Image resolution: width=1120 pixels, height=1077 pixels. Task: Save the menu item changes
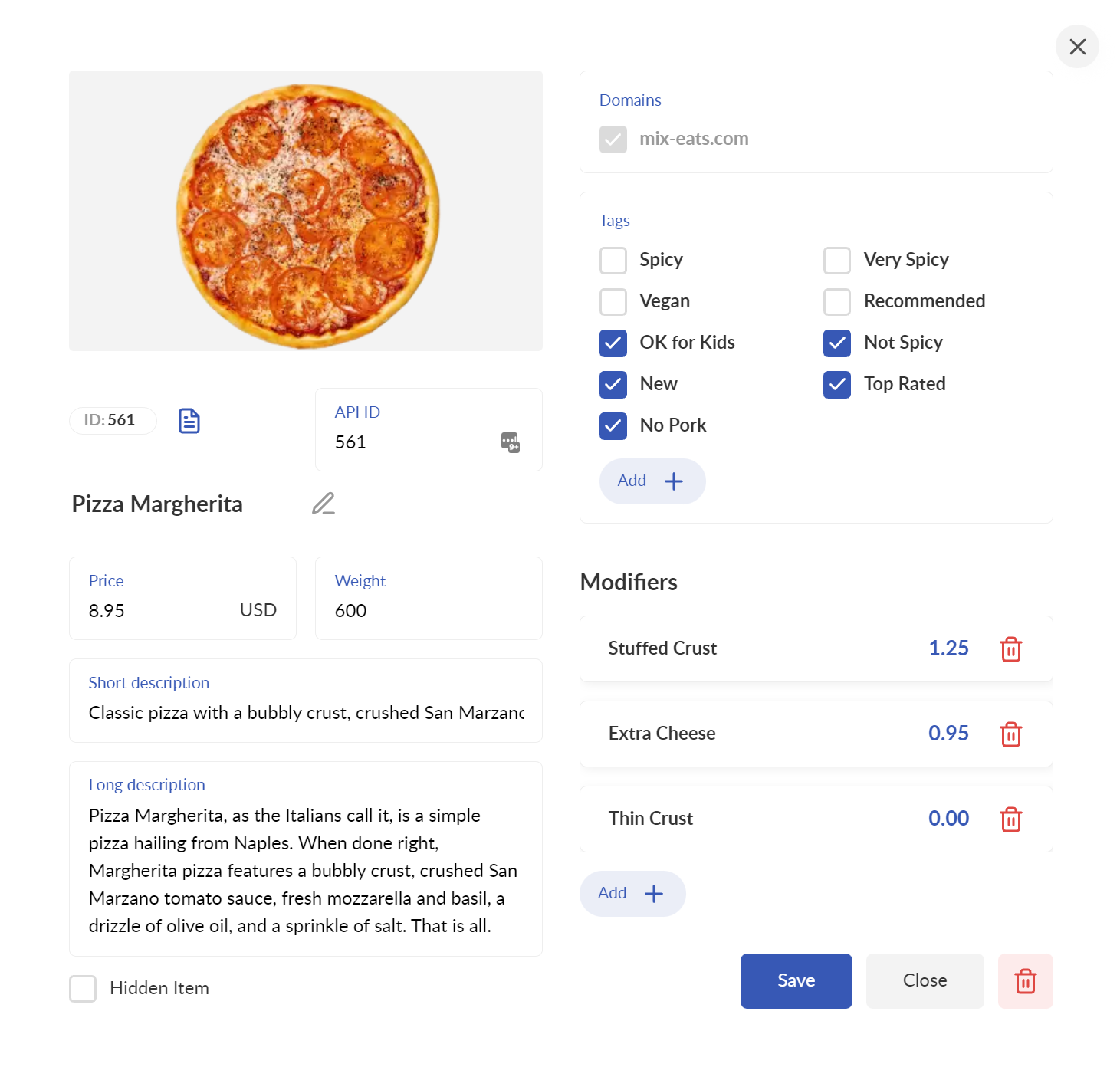tap(796, 981)
